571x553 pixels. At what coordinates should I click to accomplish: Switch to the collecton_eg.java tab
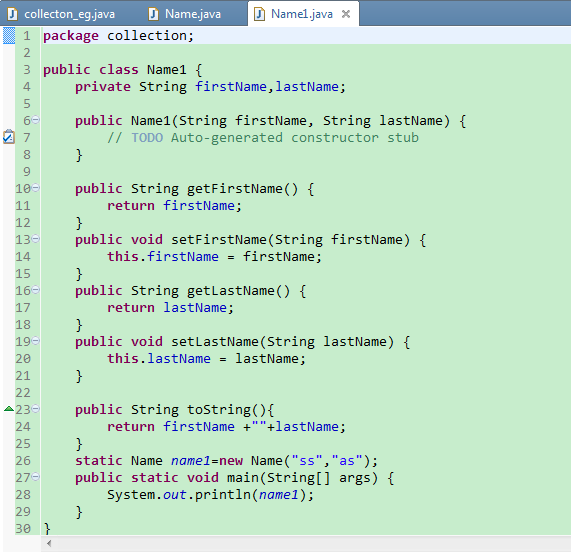(62, 14)
